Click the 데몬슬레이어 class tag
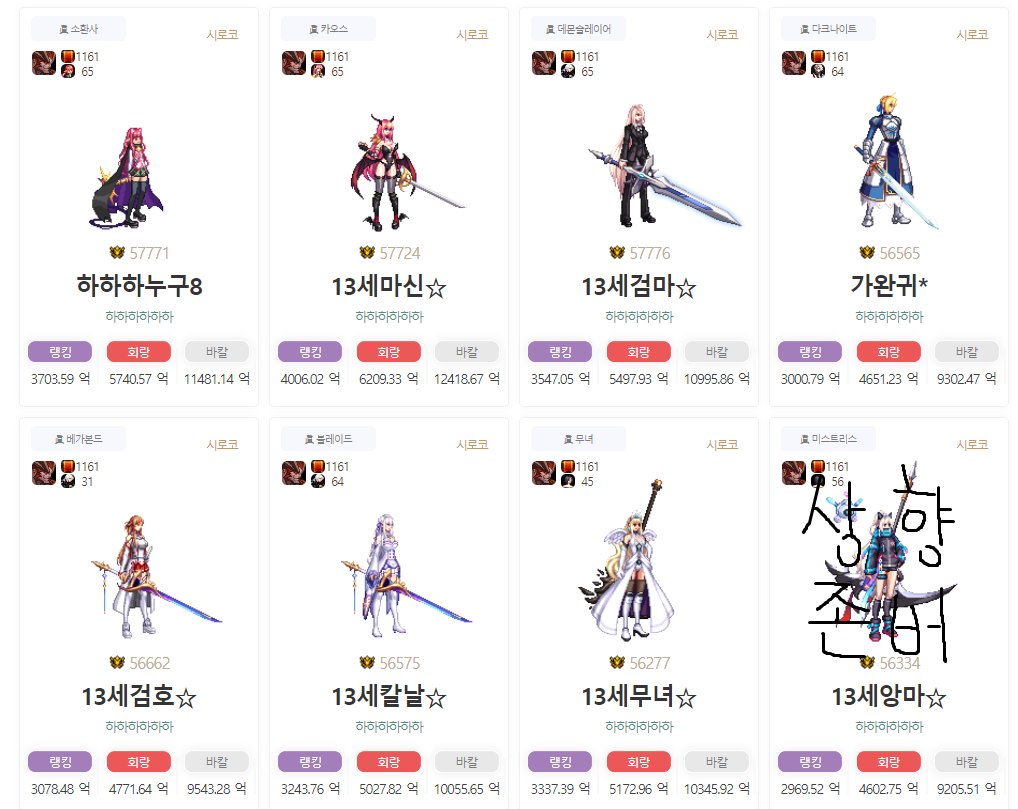Viewport: 1018px width, 809px height. click(x=578, y=29)
